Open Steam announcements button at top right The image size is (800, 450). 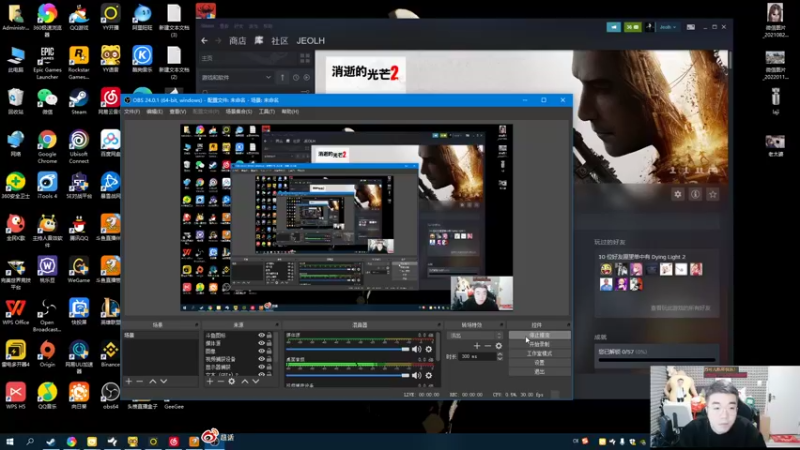point(614,27)
